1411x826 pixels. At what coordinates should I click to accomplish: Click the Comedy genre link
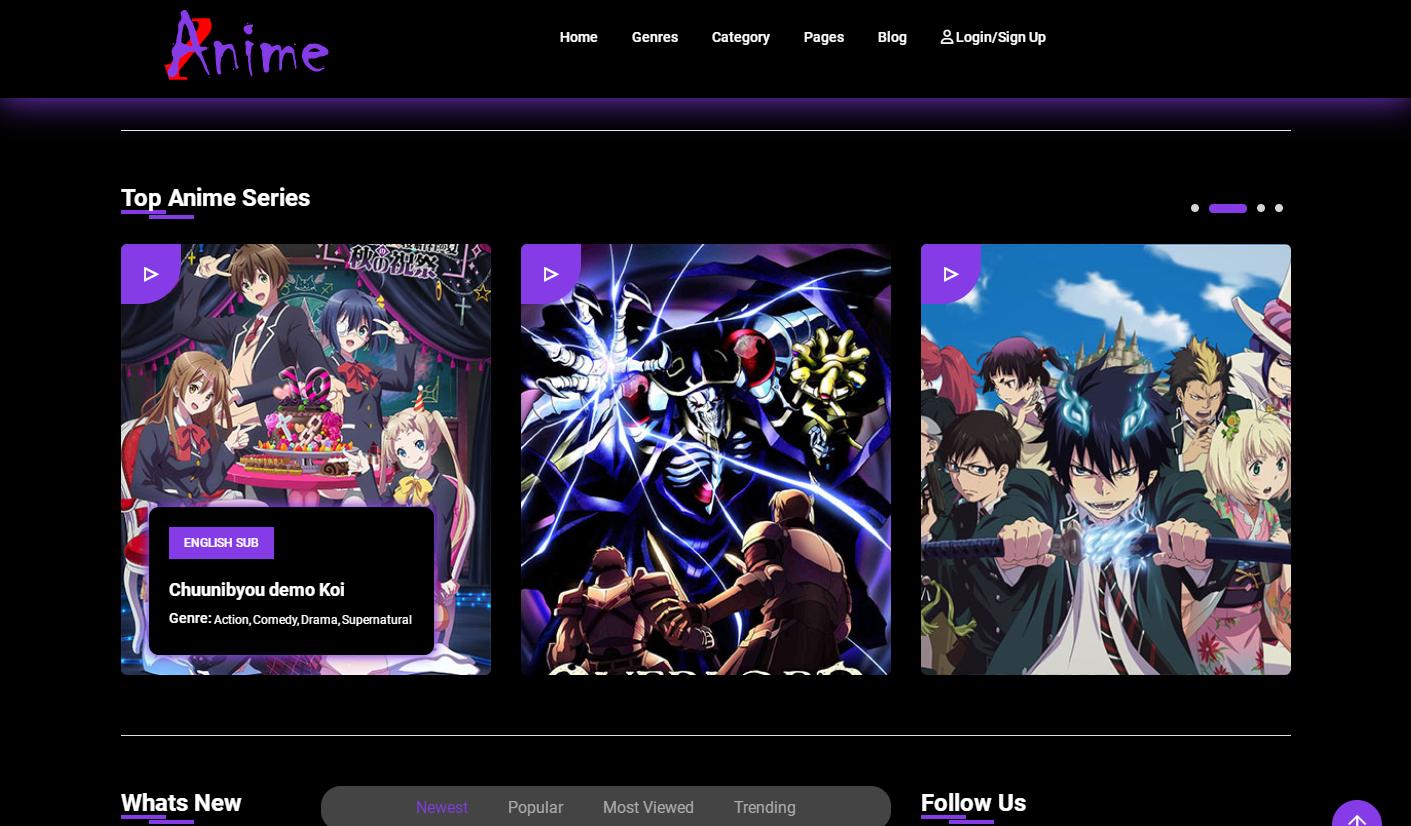(x=275, y=620)
